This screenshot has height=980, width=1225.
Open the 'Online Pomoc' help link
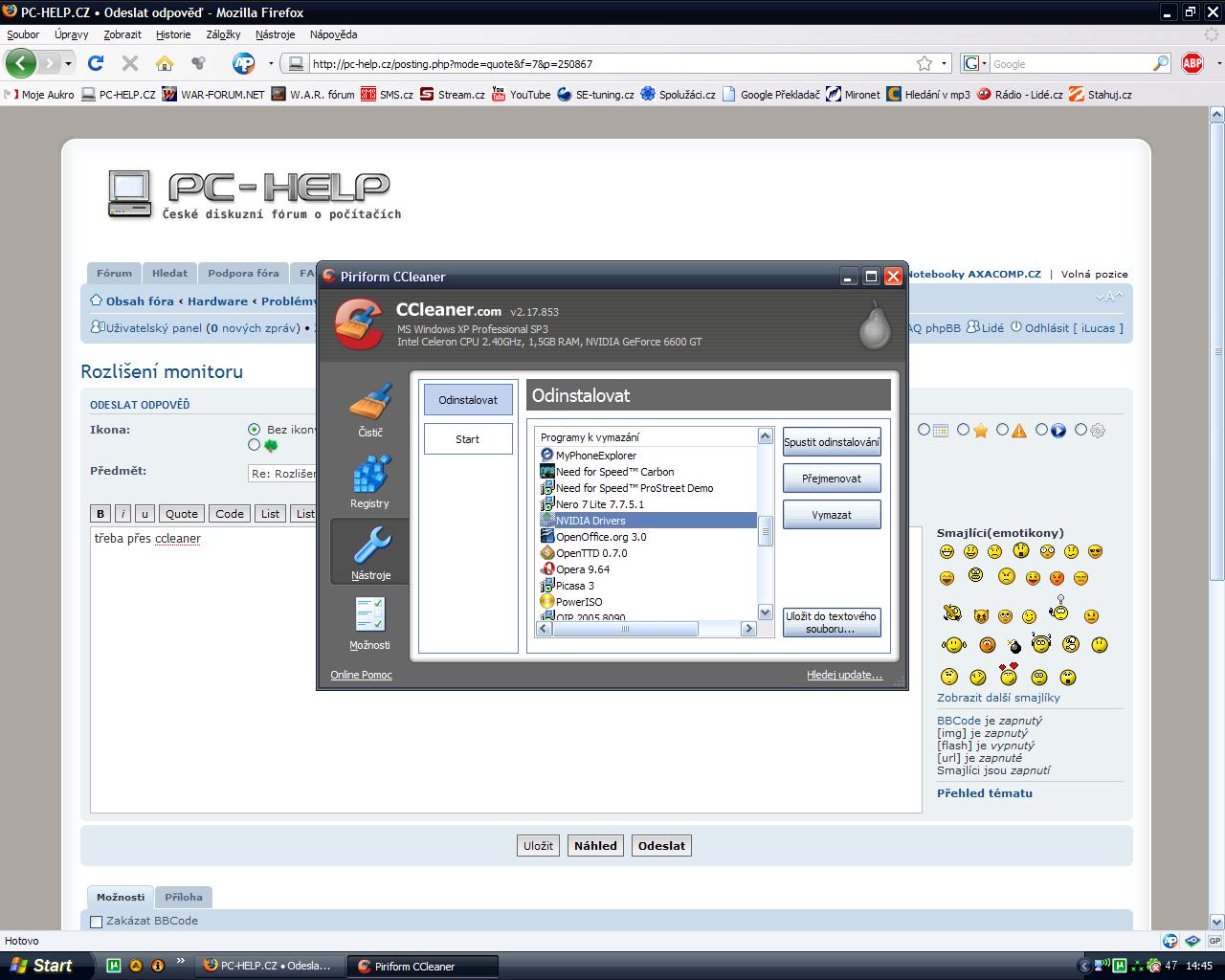pos(362,675)
